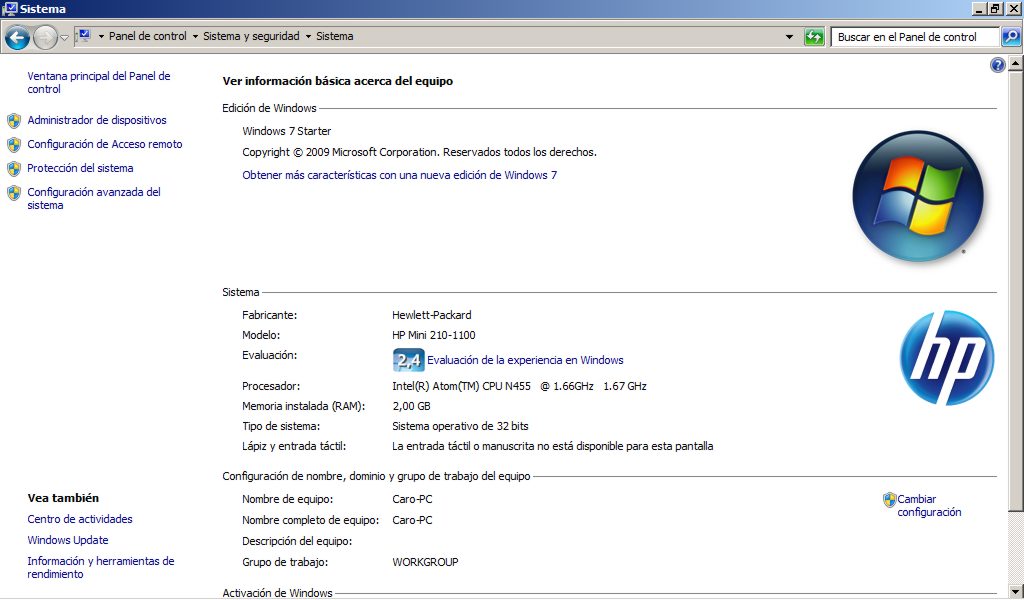1024x600 pixels.
Task: Click shield icon beside Administrador de dispositivos
Action: (14, 121)
